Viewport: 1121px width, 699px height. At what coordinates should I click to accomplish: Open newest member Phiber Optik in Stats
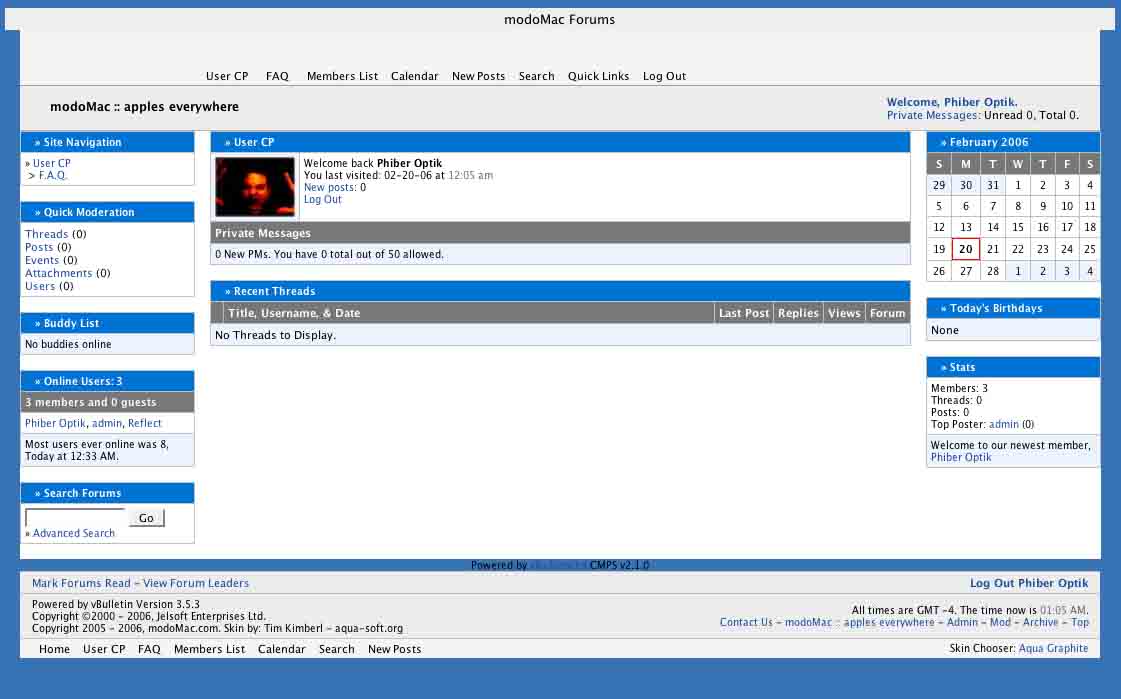point(961,457)
